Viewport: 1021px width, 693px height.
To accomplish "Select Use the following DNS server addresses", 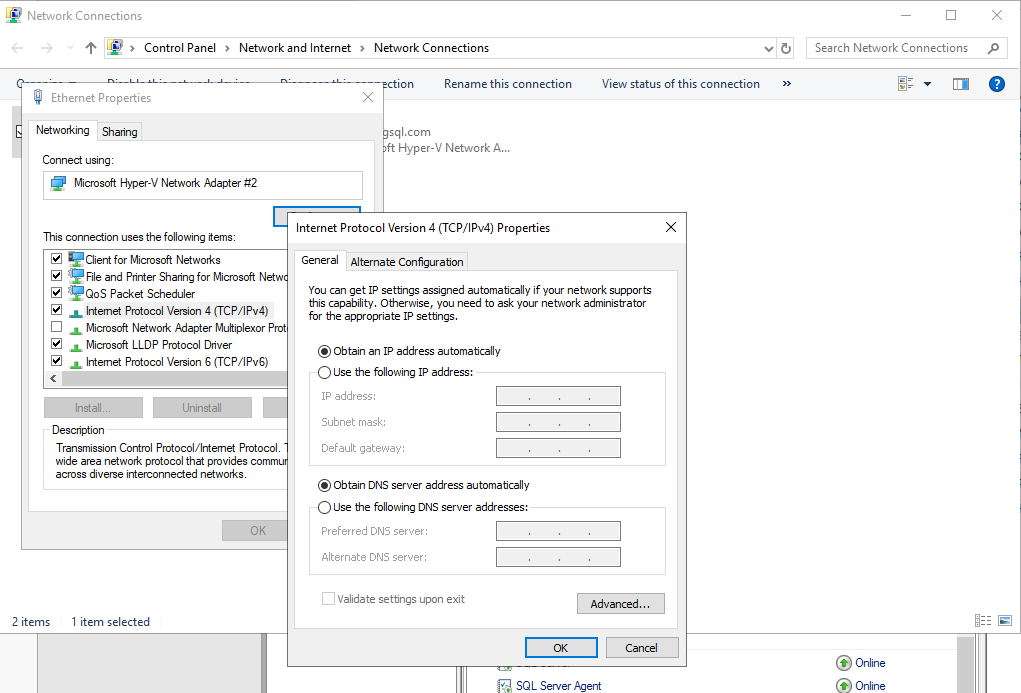I will click(x=324, y=507).
